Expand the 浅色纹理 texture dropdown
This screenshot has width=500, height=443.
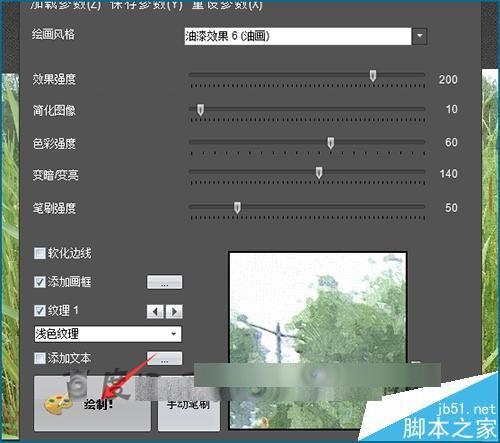[173, 334]
